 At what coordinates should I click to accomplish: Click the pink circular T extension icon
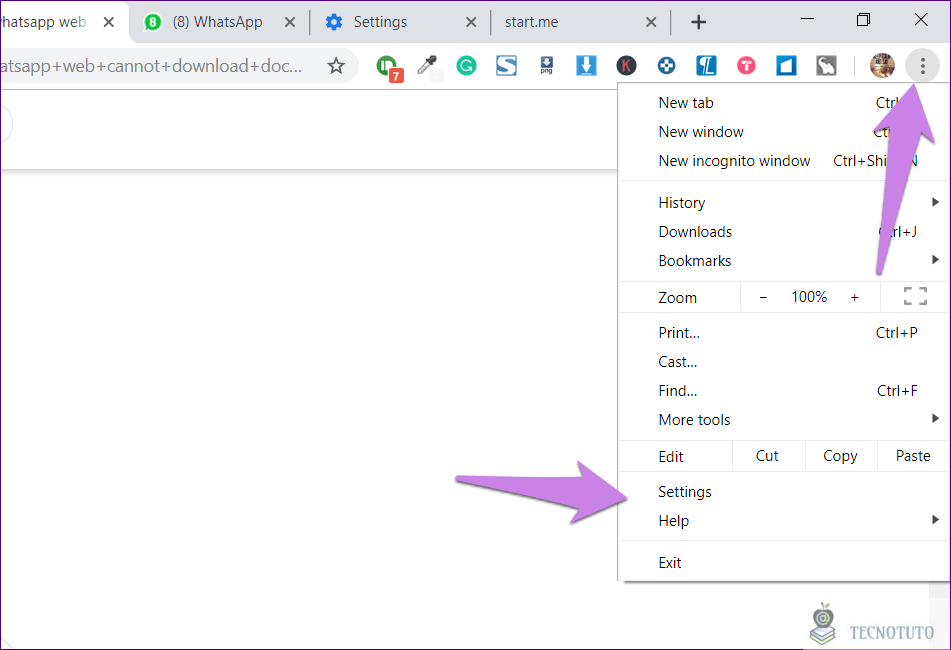point(746,65)
